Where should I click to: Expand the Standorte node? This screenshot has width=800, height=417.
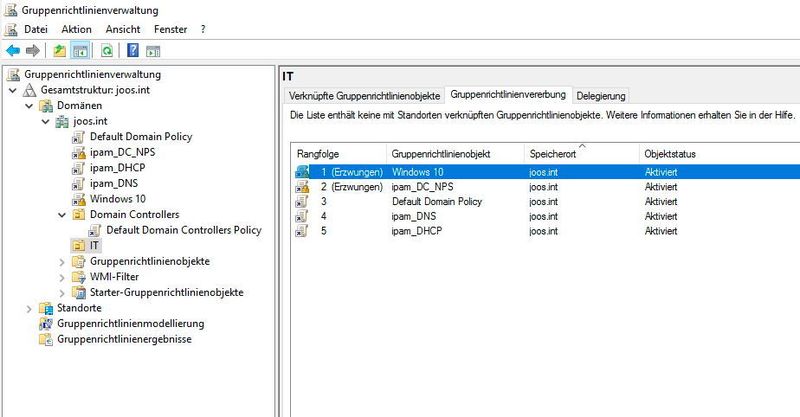point(29,308)
